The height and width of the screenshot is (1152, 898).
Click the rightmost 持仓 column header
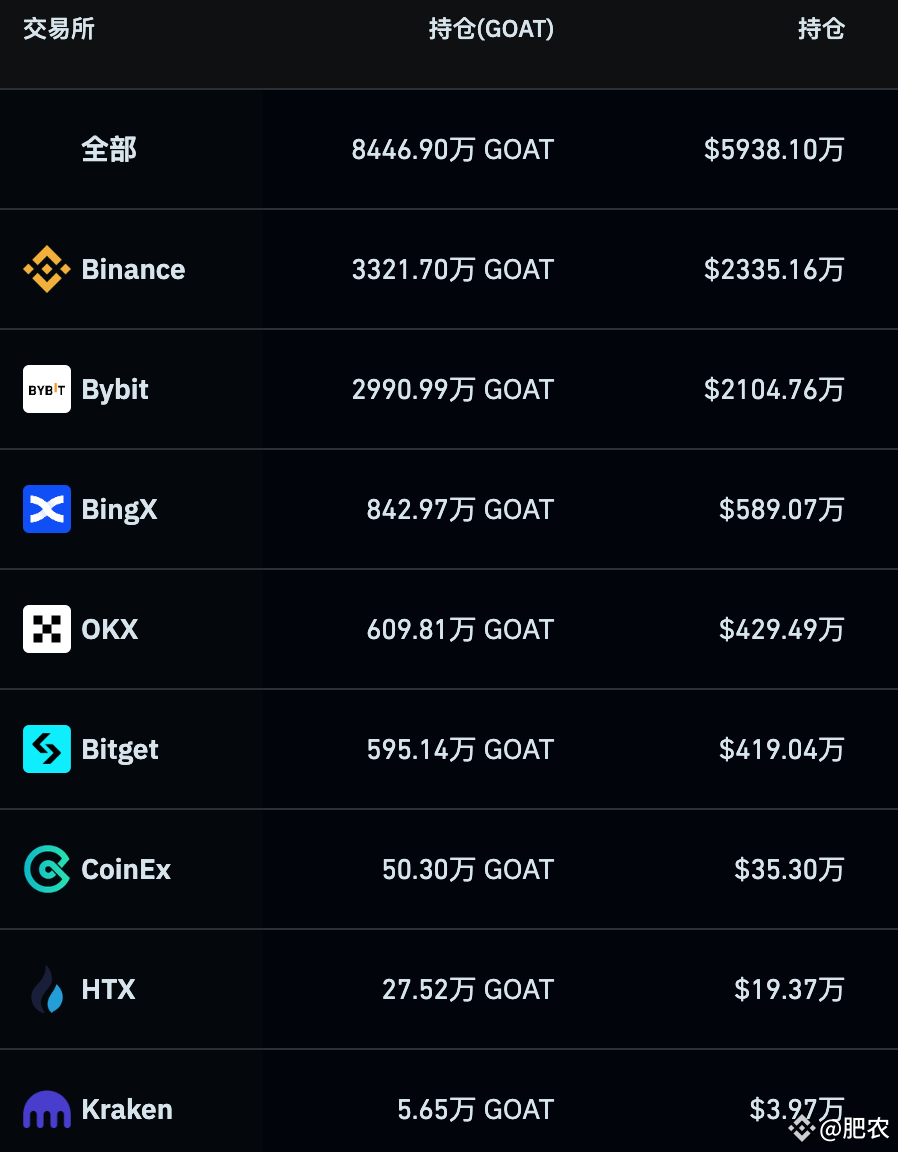[x=820, y=29]
